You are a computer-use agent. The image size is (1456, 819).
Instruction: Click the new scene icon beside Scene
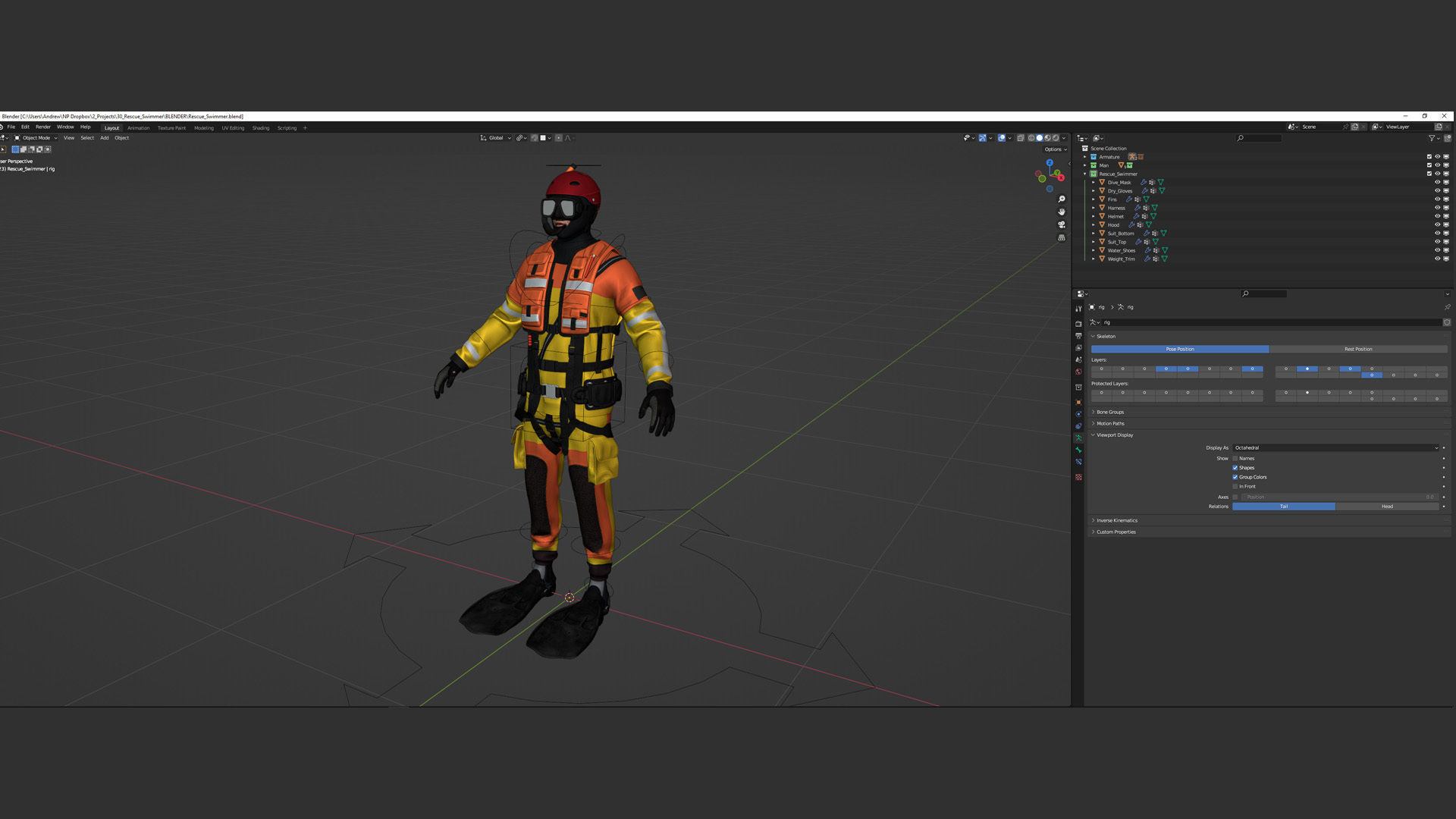[x=1355, y=127]
